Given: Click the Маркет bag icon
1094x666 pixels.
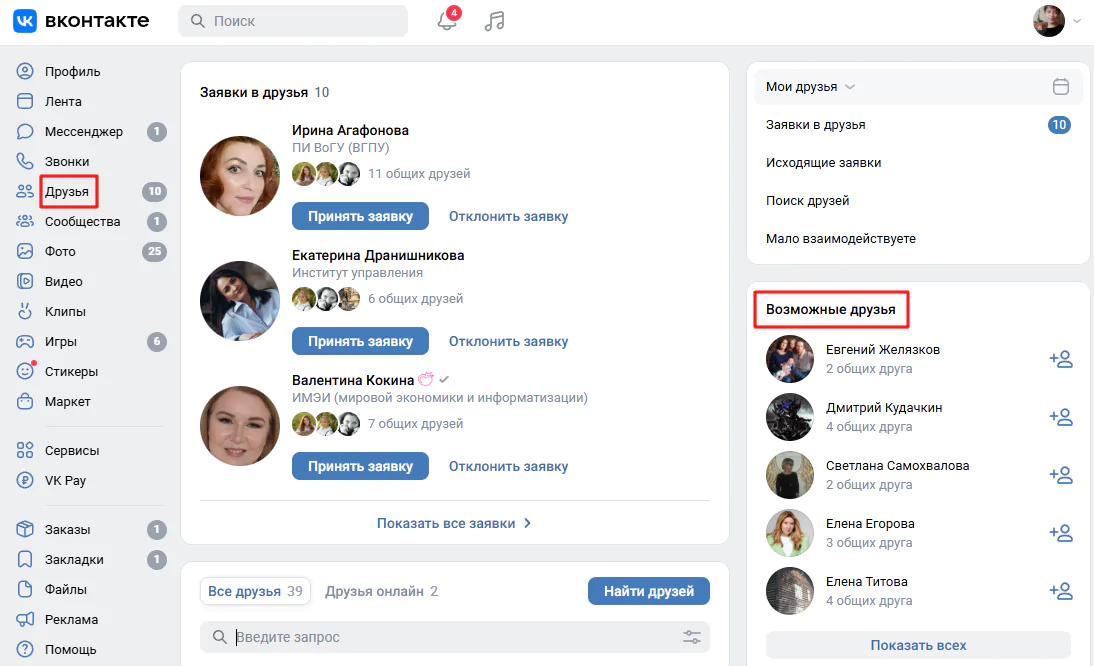Looking at the screenshot, I should pyautogui.click(x=25, y=401).
